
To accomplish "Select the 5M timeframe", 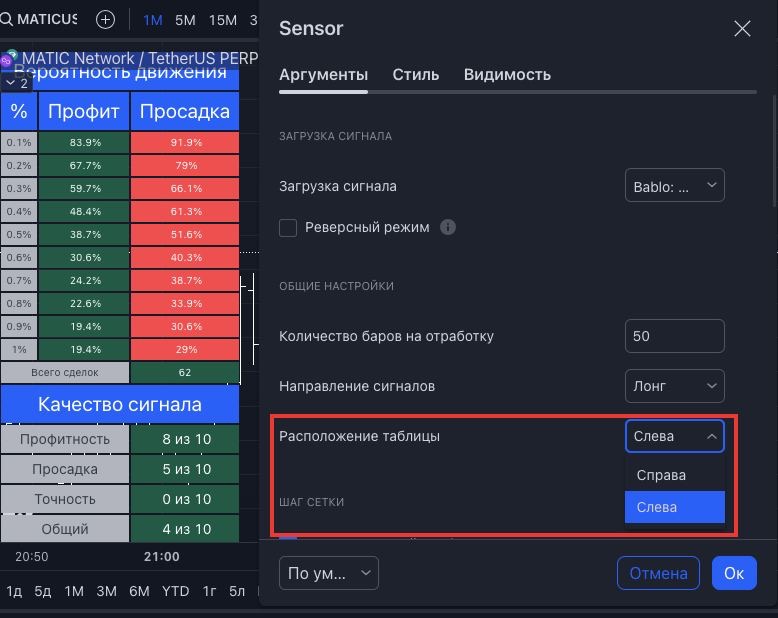I will (185, 20).
